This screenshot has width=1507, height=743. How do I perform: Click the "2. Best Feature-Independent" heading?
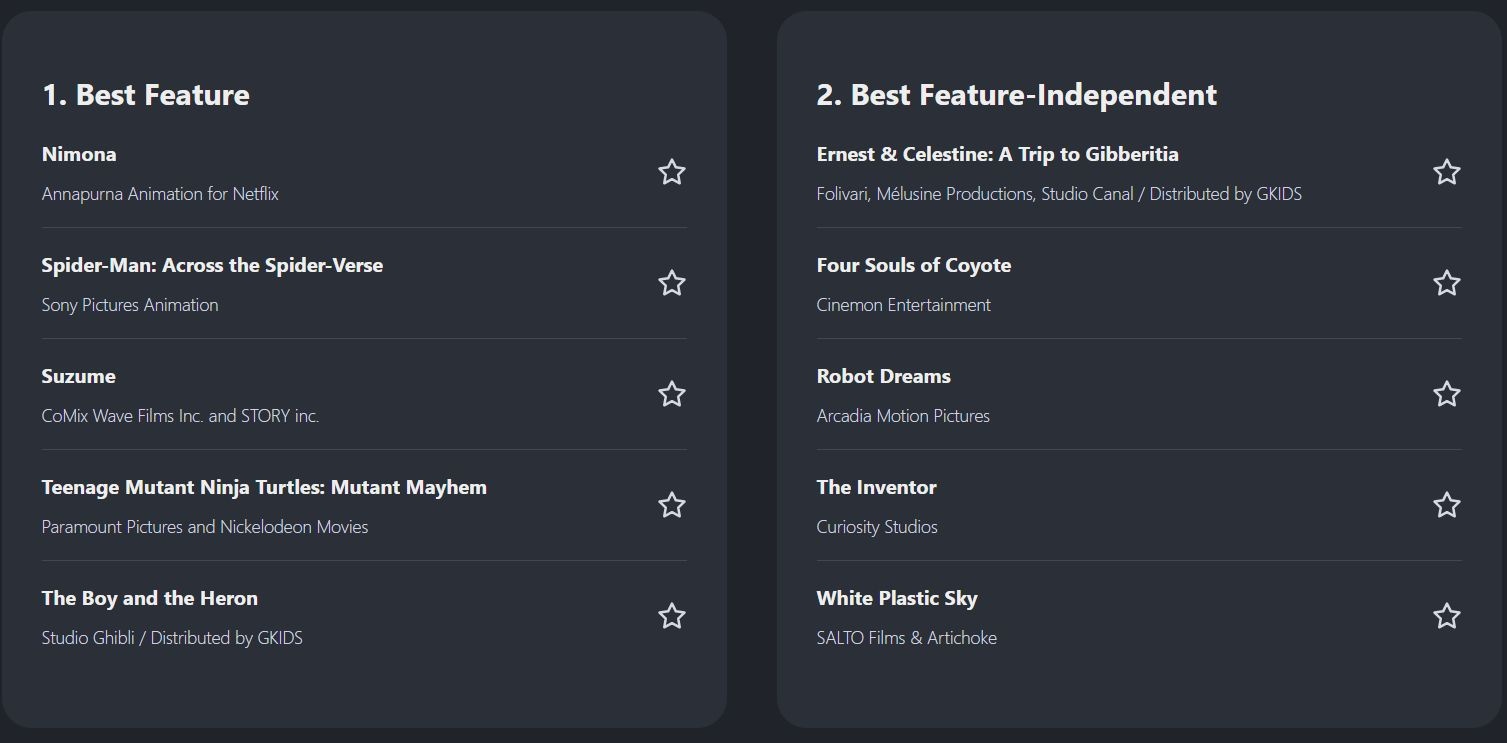1016,95
